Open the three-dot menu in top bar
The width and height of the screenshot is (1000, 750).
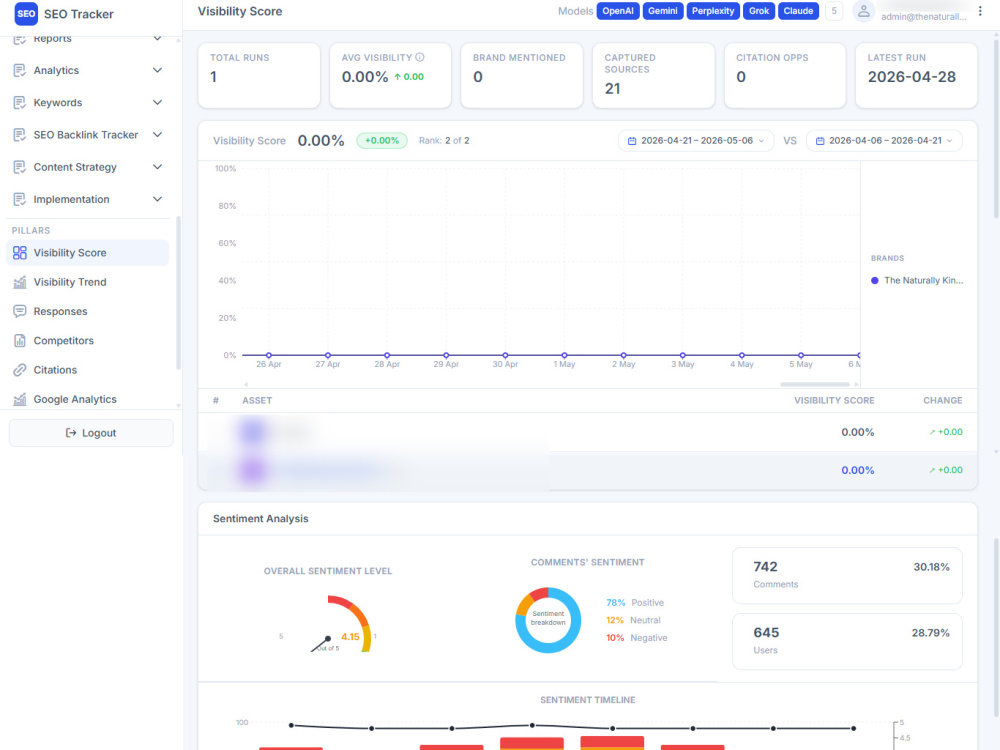(x=980, y=11)
